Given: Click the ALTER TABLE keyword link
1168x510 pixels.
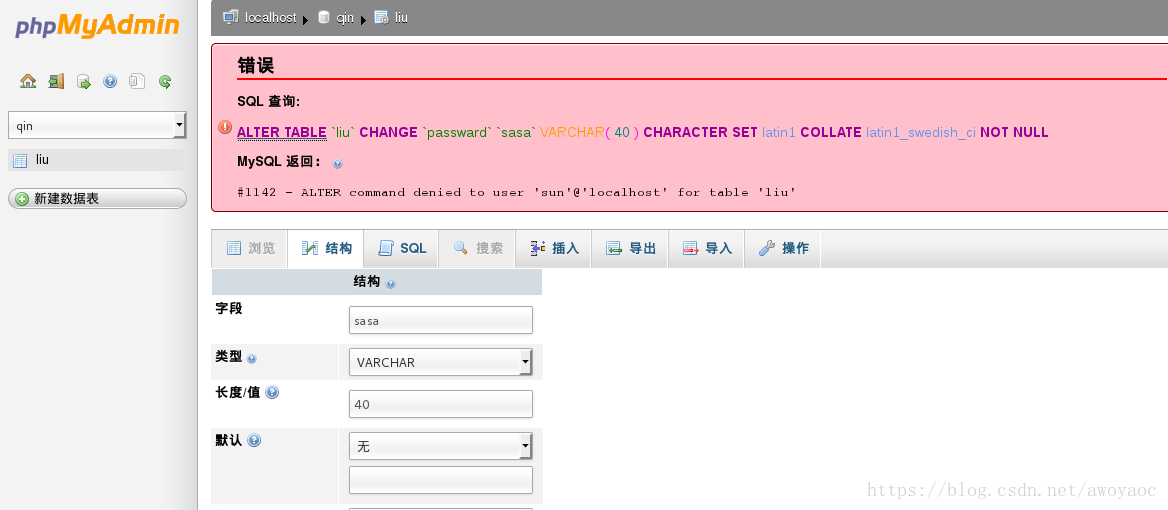Looking at the screenshot, I should [x=282, y=133].
